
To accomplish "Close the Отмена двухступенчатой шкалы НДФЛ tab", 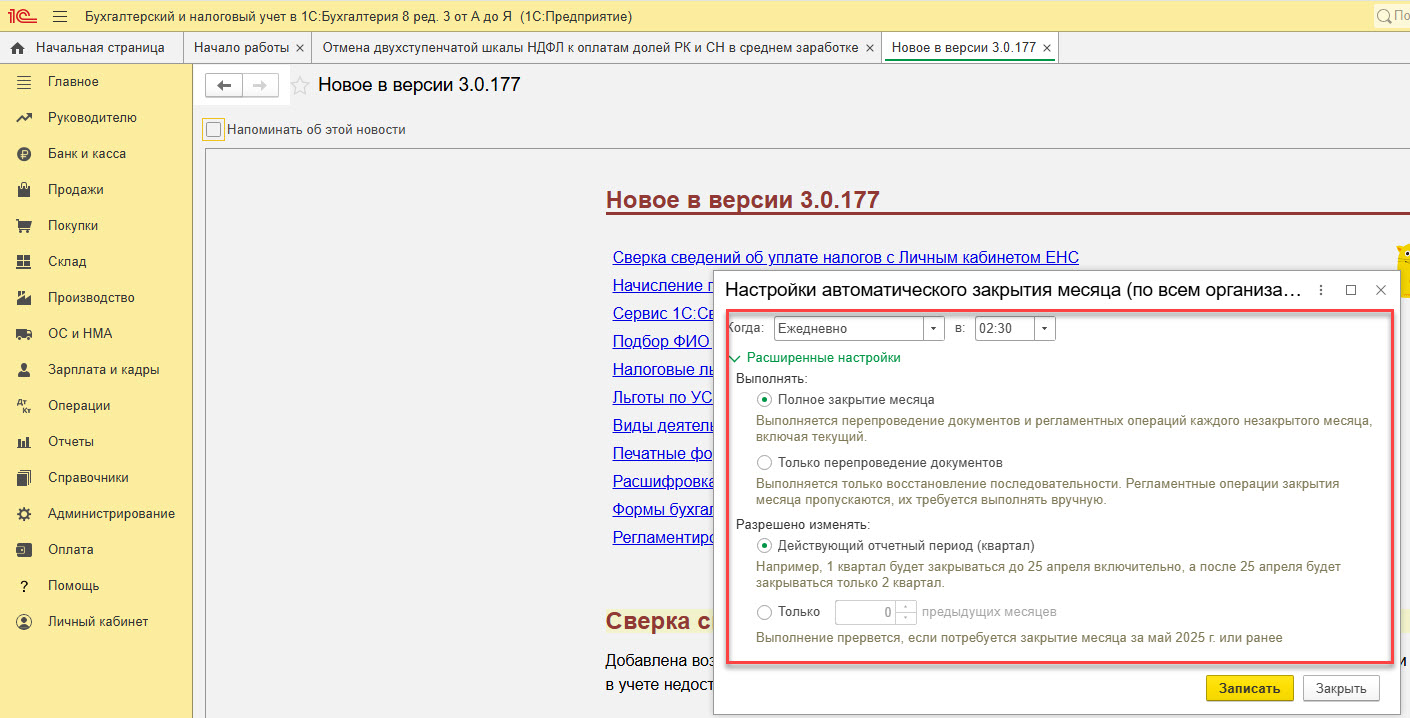I will tap(870, 48).
